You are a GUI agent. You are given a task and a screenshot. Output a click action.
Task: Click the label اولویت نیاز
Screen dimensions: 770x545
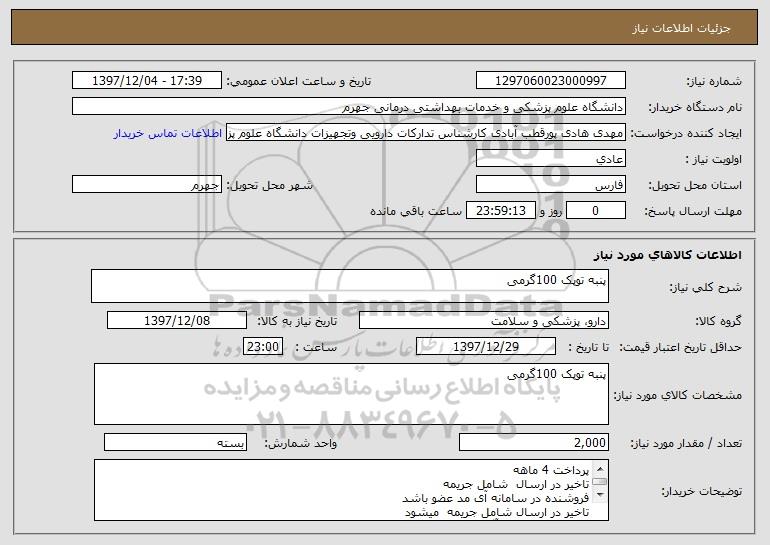coord(714,159)
